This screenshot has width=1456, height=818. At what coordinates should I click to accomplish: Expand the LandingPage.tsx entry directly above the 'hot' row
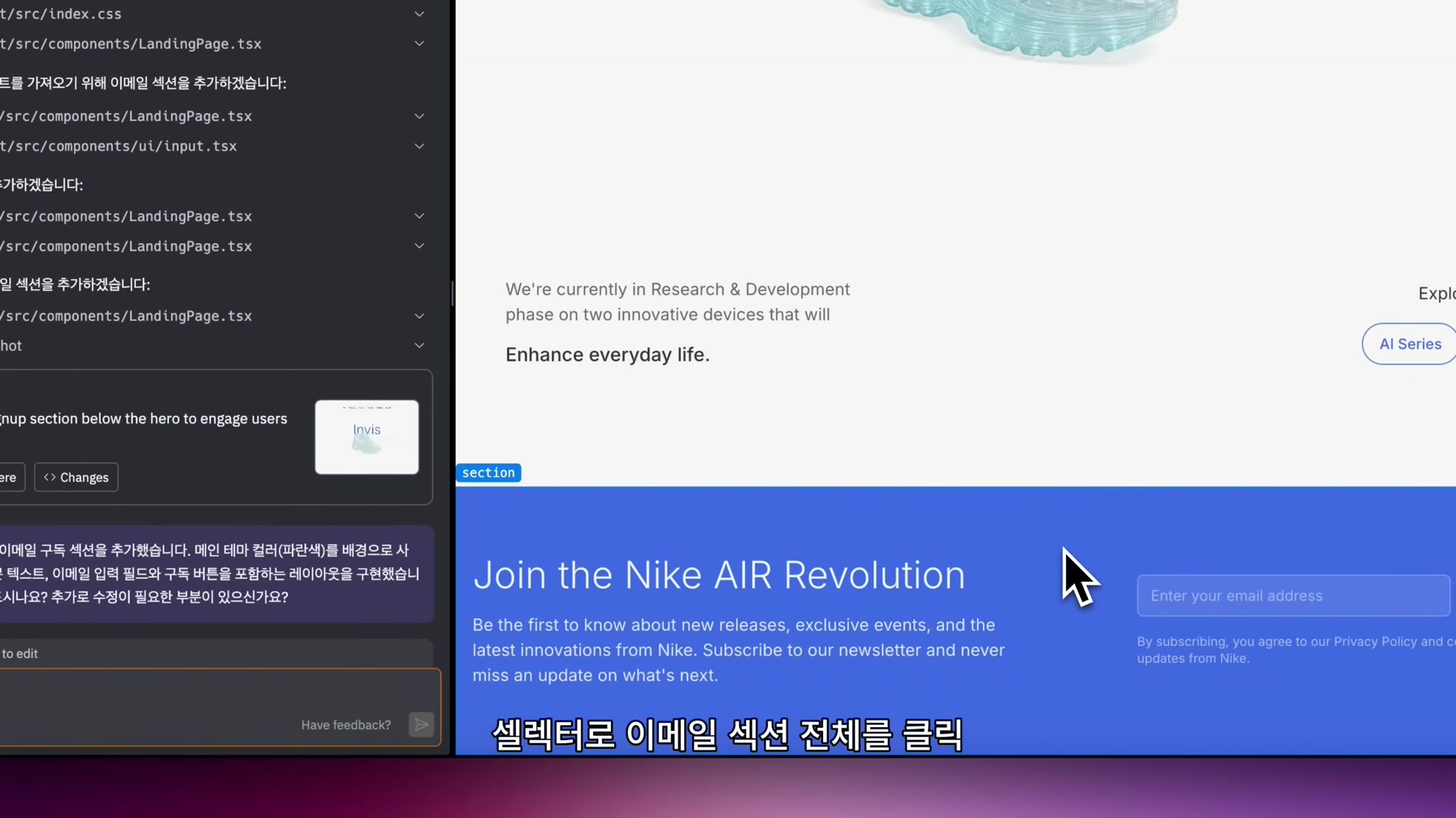pyautogui.click(x=419, y=316)
